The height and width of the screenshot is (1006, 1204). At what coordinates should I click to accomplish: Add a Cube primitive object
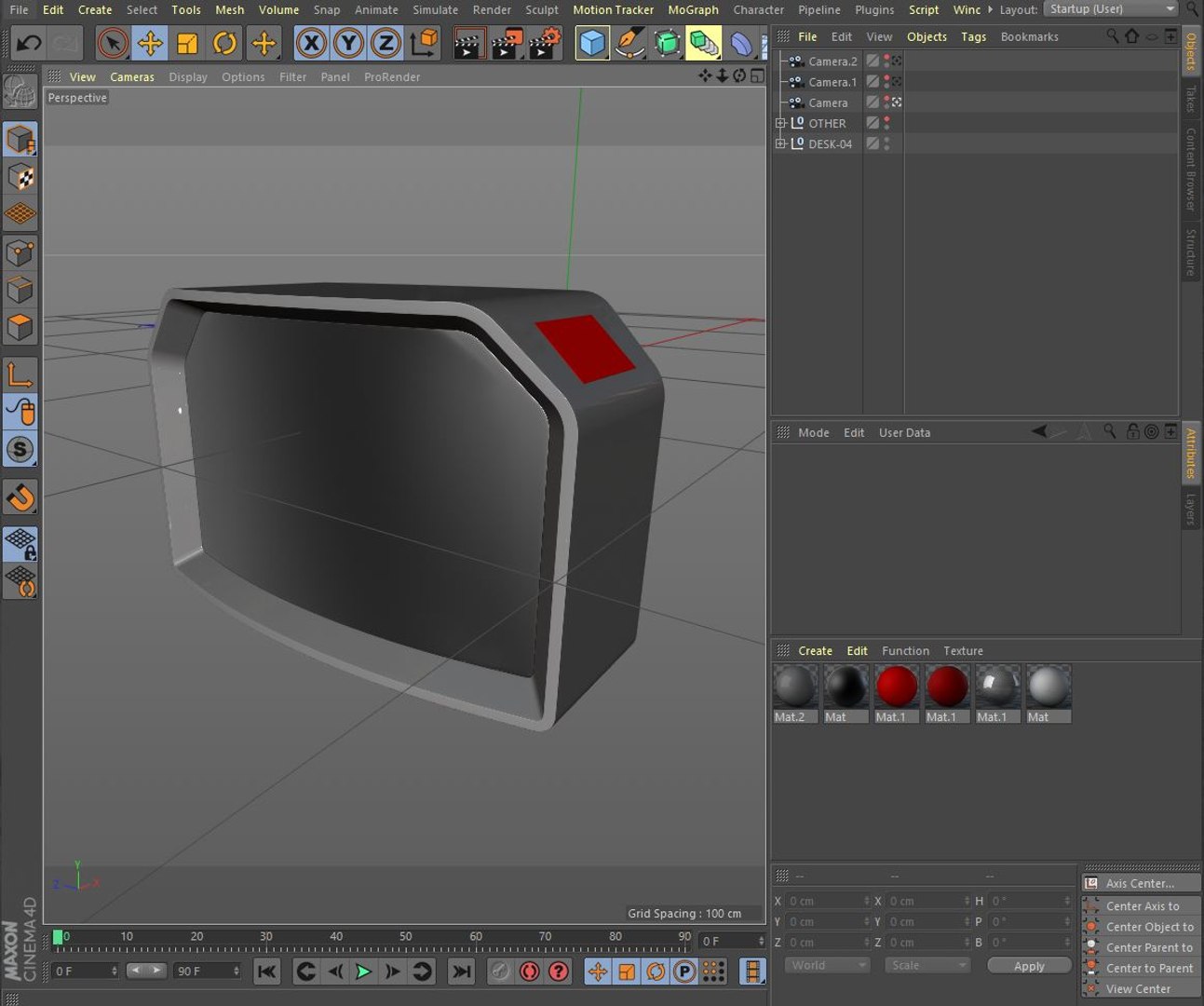[592, 43]
